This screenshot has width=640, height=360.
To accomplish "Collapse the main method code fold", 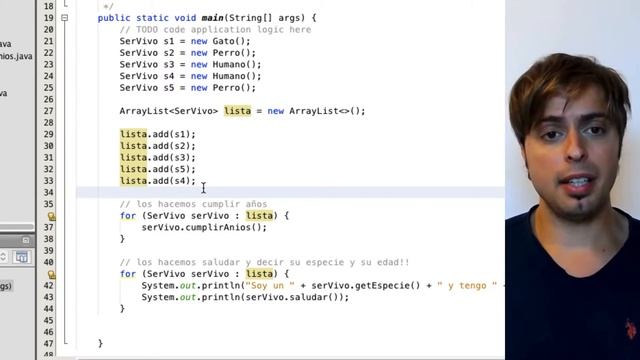I will [x=64, y=18].
